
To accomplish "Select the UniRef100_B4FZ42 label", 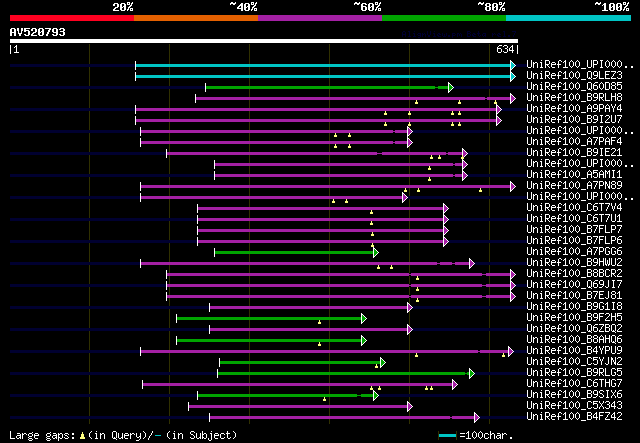I will pos(574,417).
